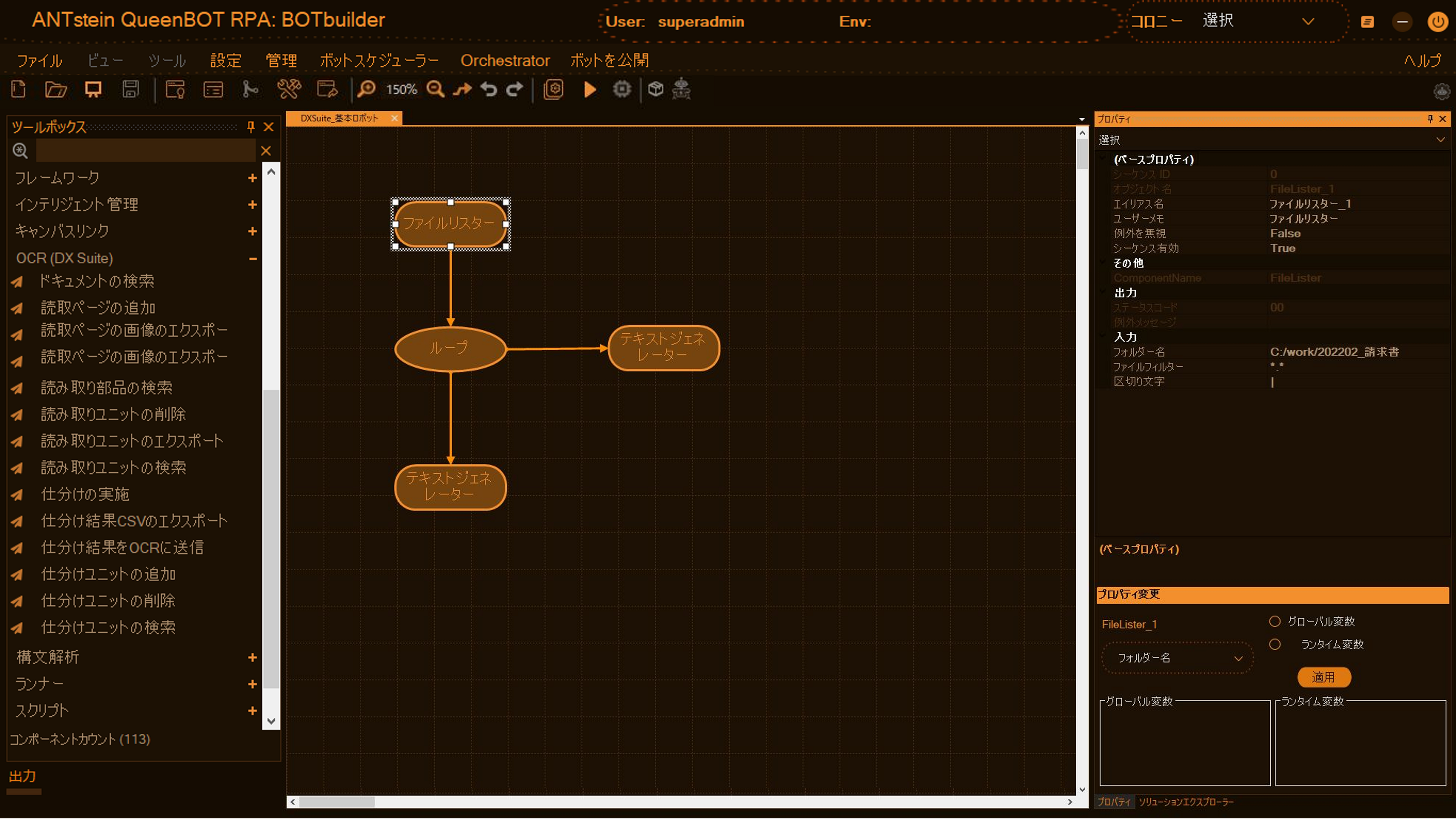Select the ランタイム変数 radio button

(x=1274, y=643)
